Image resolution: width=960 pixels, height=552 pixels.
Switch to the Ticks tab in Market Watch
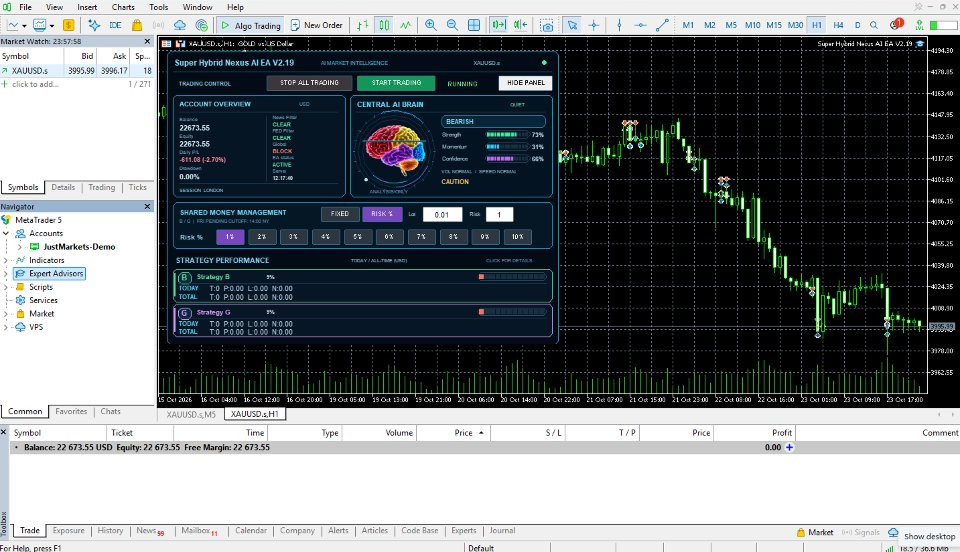point(138,187)
